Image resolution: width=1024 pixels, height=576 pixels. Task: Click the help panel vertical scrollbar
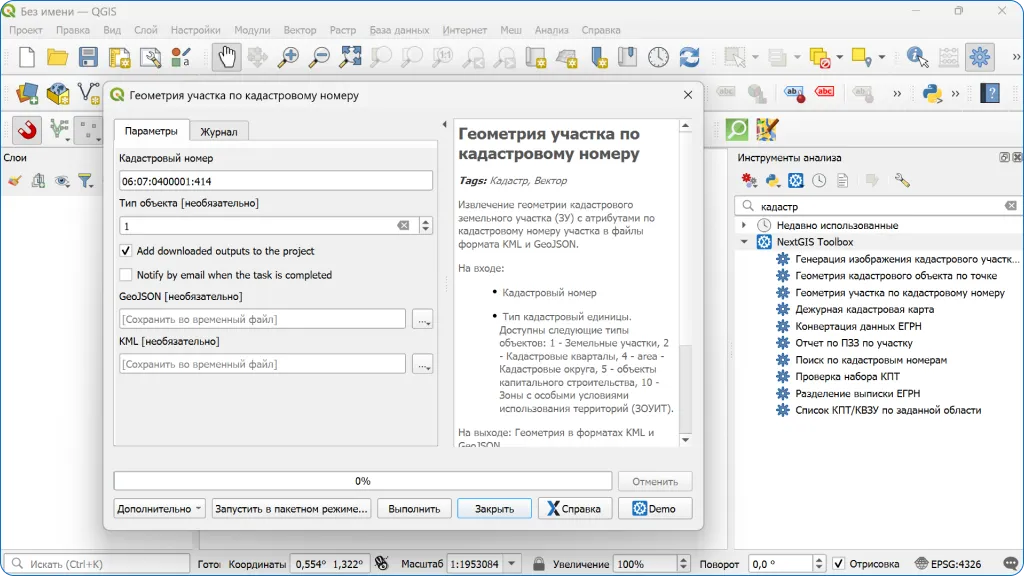click(x=685, y=282)
